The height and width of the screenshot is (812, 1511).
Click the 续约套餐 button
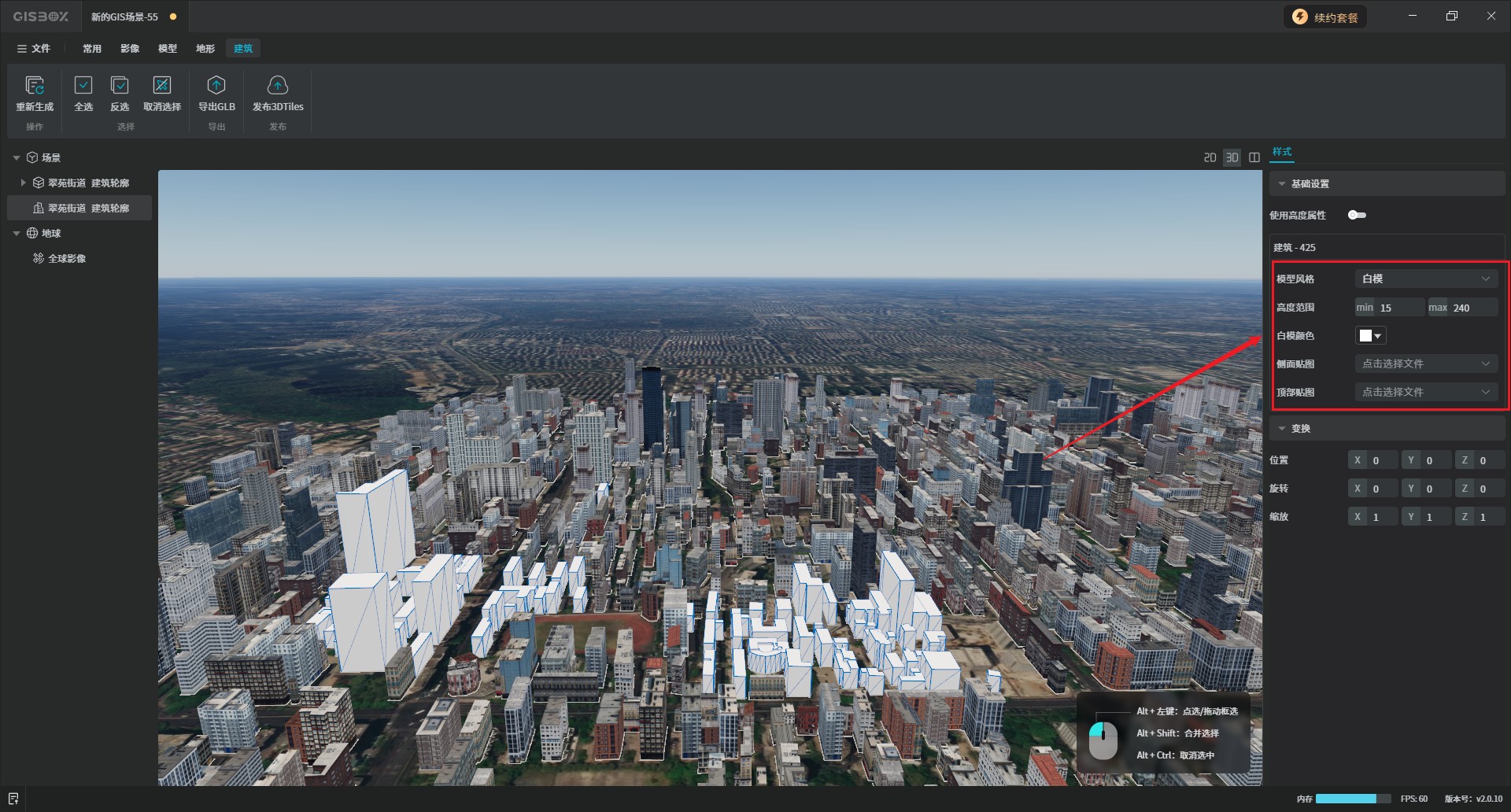(x=1326, y=17)
